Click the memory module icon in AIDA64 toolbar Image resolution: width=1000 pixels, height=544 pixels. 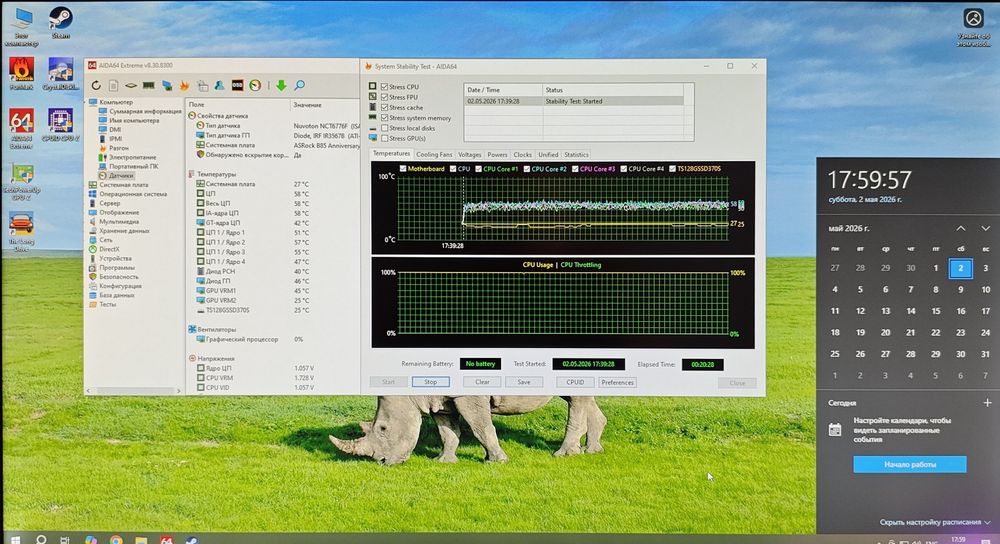click(149, 85)
